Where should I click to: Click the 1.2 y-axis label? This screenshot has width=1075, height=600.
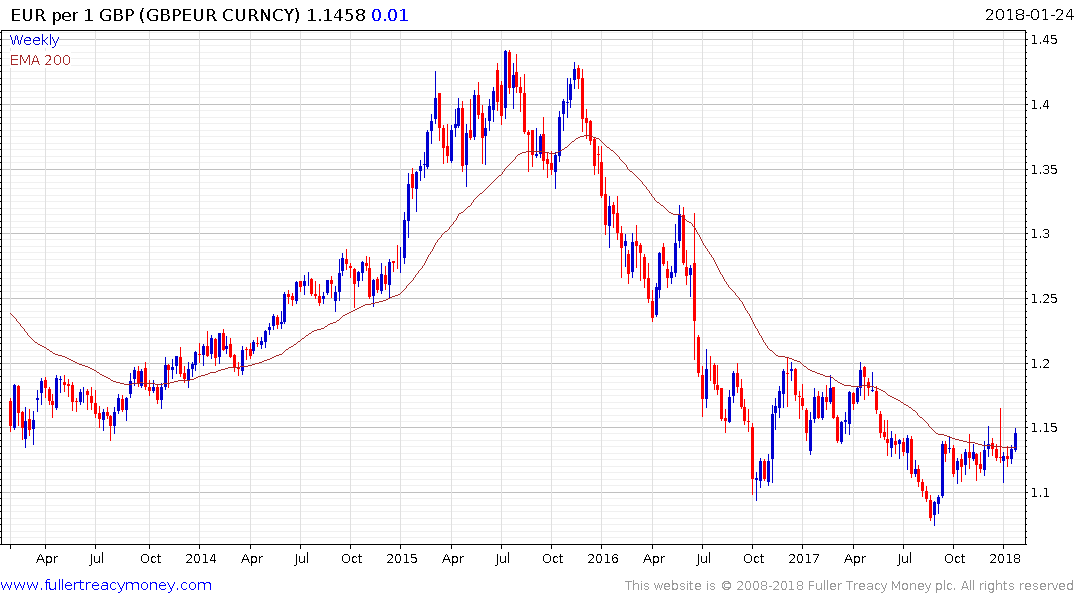tap(1040, 363)
